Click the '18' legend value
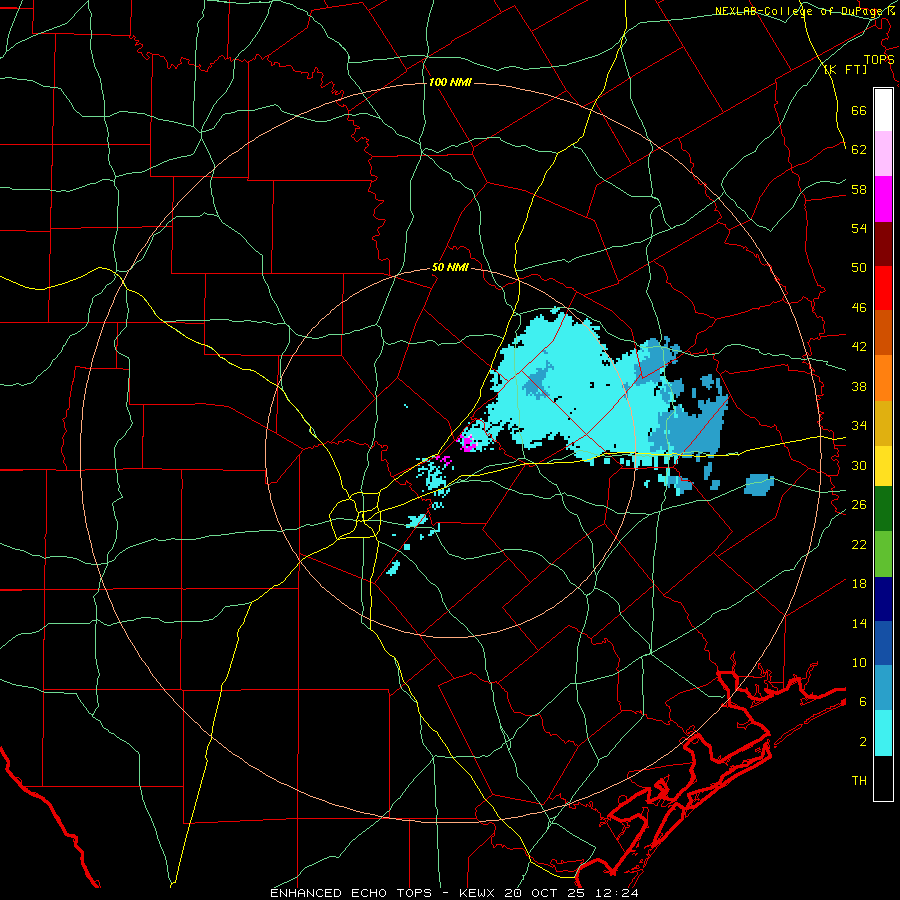Screen dimensions: 900x900 click(x=859, y=584)
